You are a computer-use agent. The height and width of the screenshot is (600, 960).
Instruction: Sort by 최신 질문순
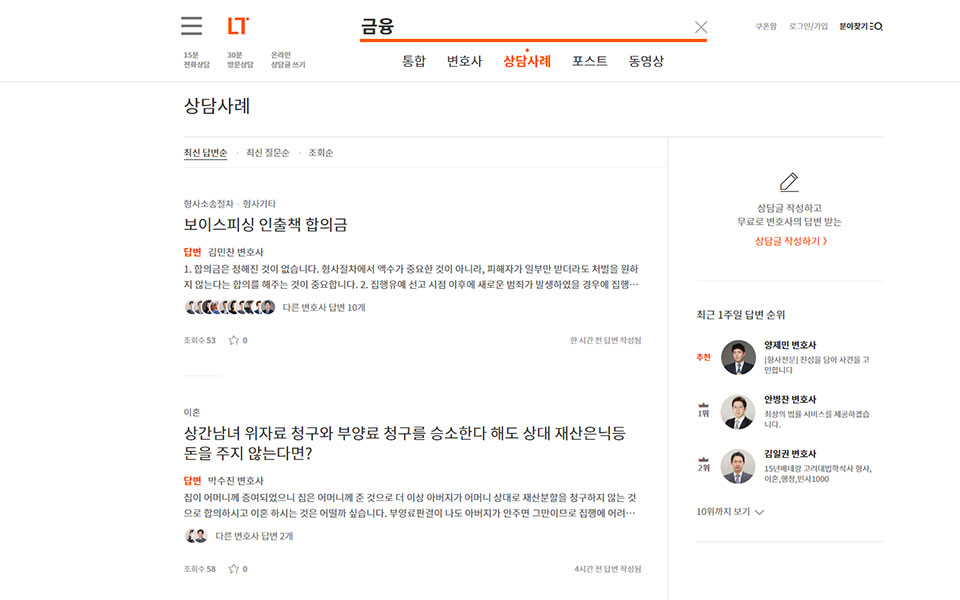pyautogui.click(x=268, y=153)
